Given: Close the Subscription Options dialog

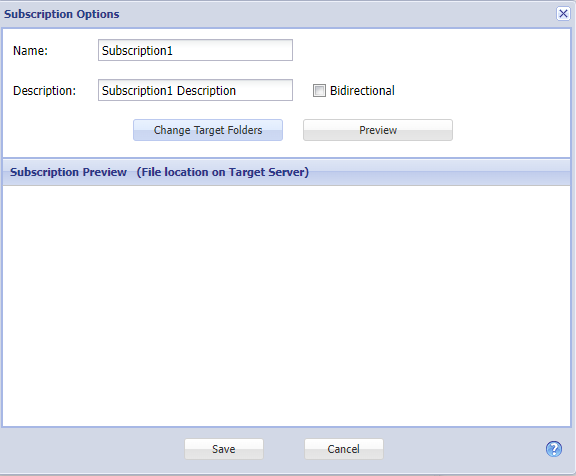Looking at the screenshot, I should (x=563, y=14).
